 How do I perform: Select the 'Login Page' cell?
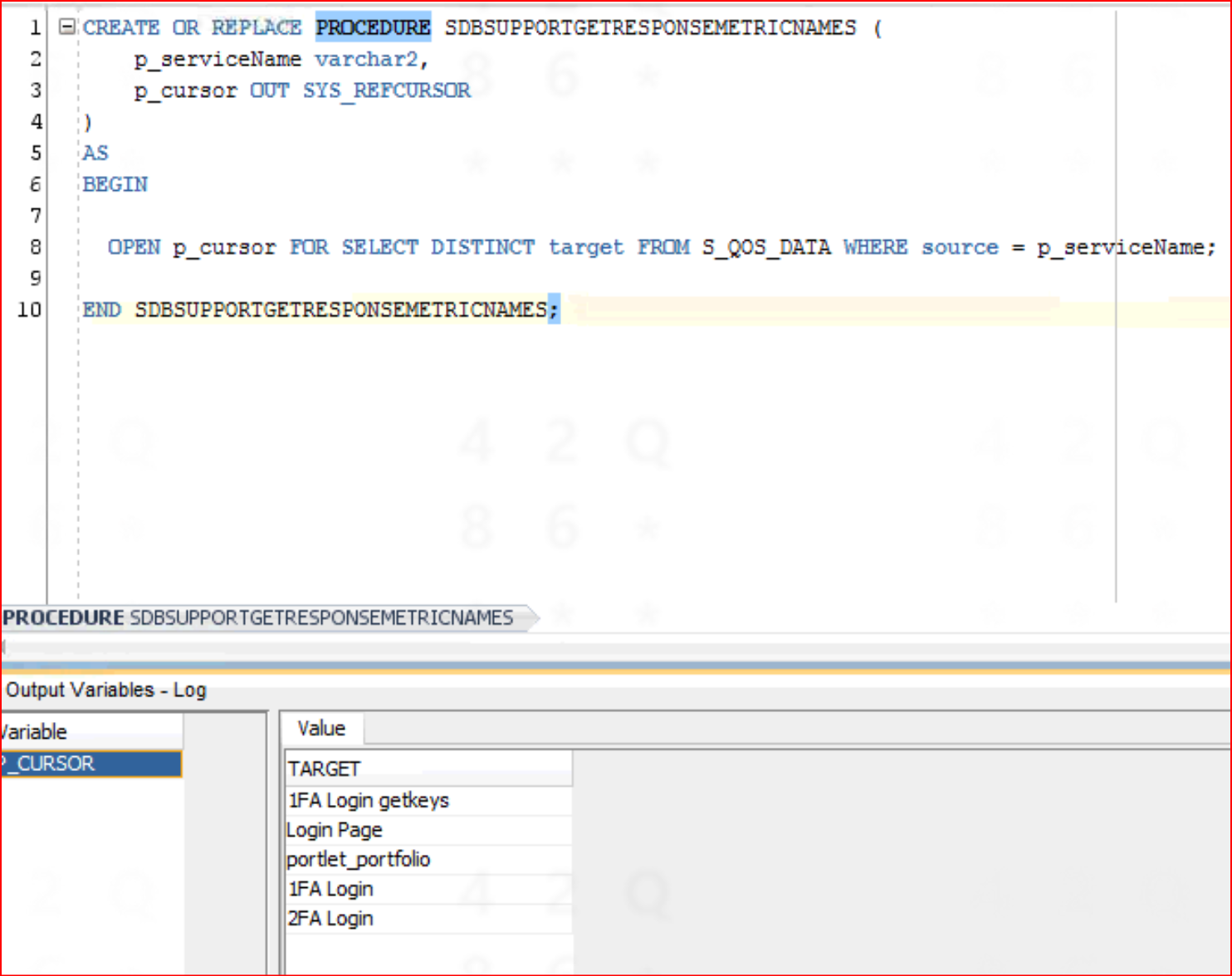(428, 831)
